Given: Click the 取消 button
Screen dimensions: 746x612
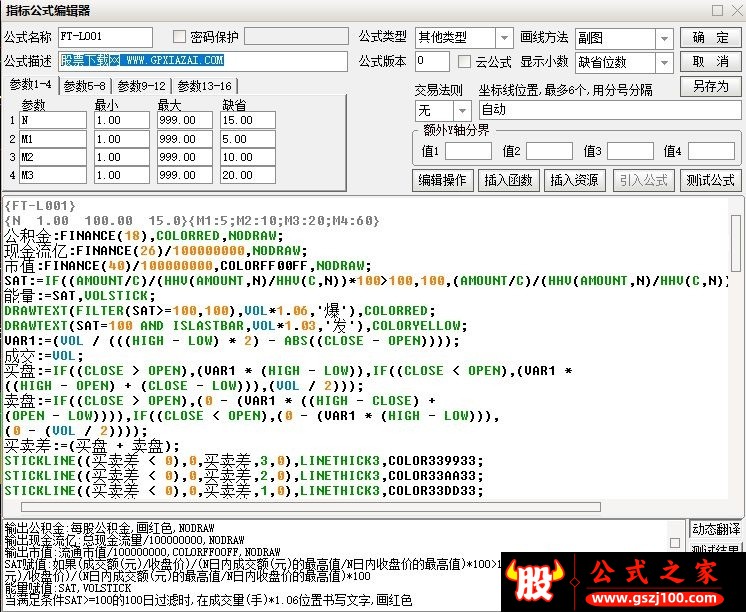Looking at the screenshot, I should pos(711,62).
